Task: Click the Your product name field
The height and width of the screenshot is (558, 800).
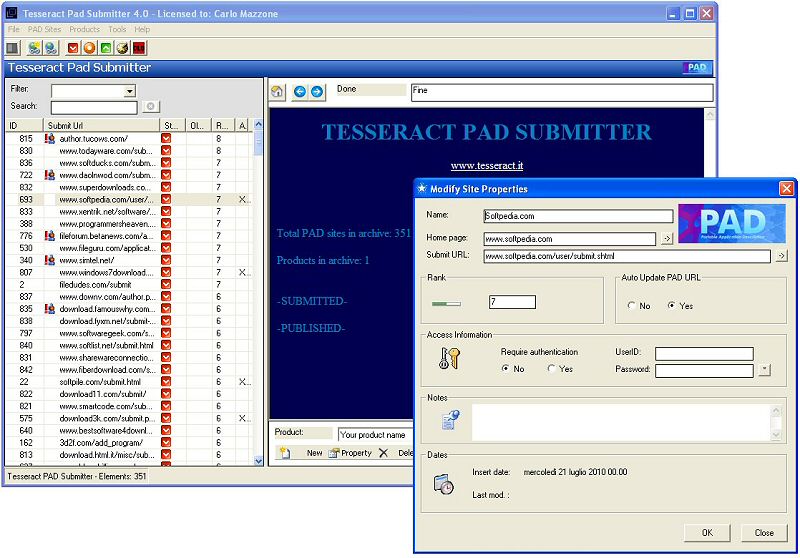Action: pyautogui.click(x=375, y=435)
